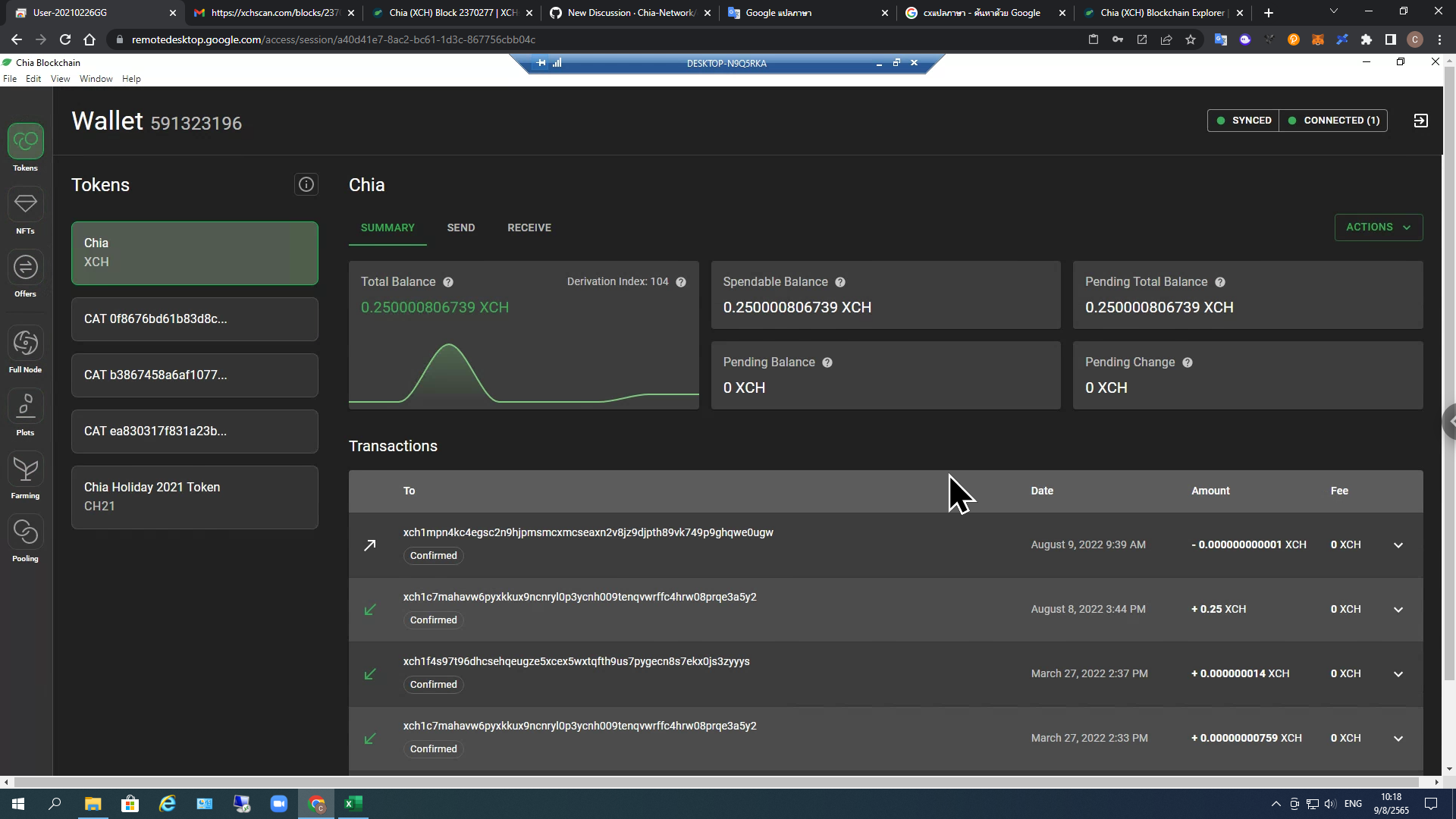Open the Offers sidebar section
1456x819 pixels.
26,274
